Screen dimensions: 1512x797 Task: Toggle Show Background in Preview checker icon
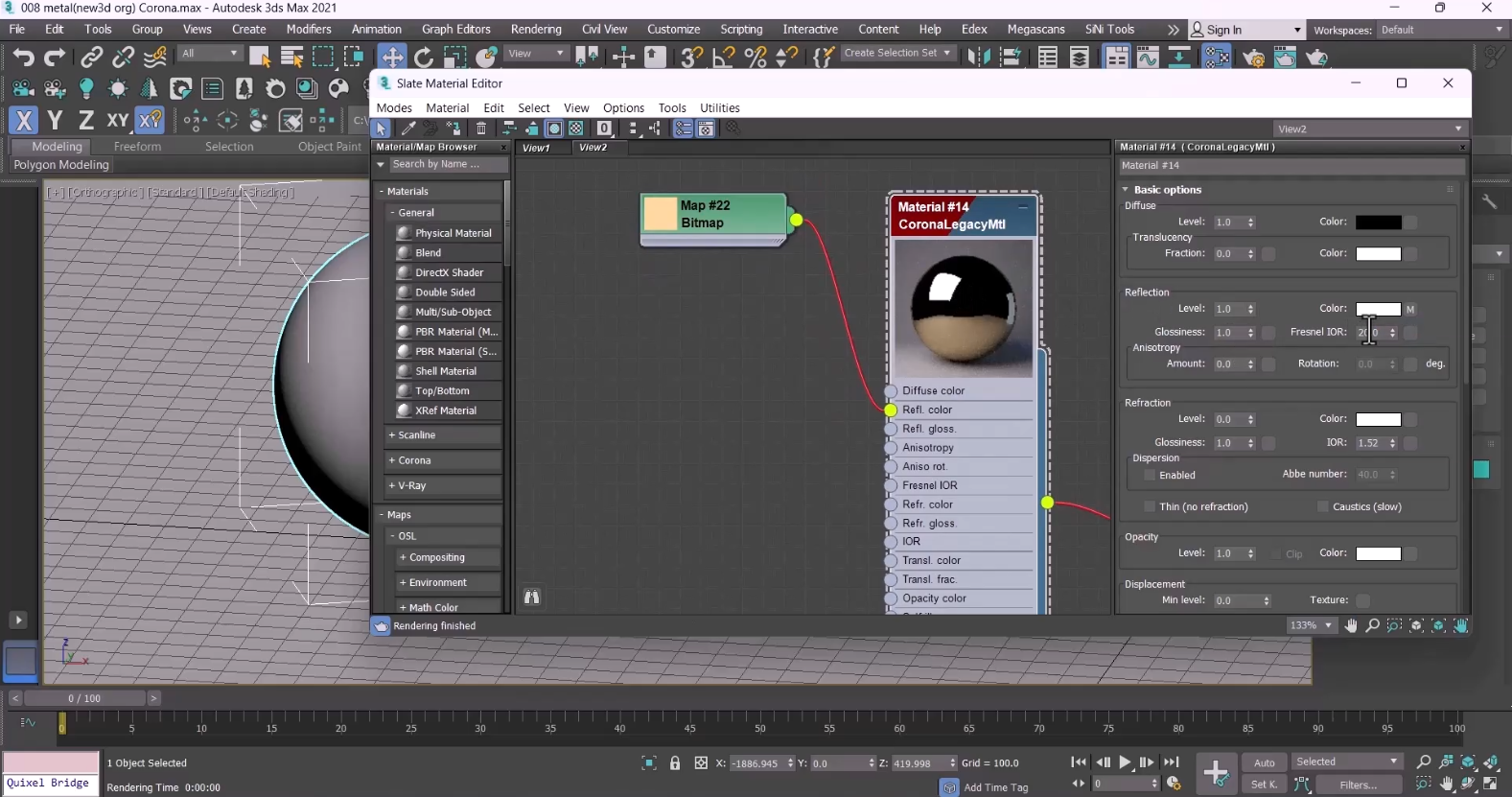coord(576,129)
